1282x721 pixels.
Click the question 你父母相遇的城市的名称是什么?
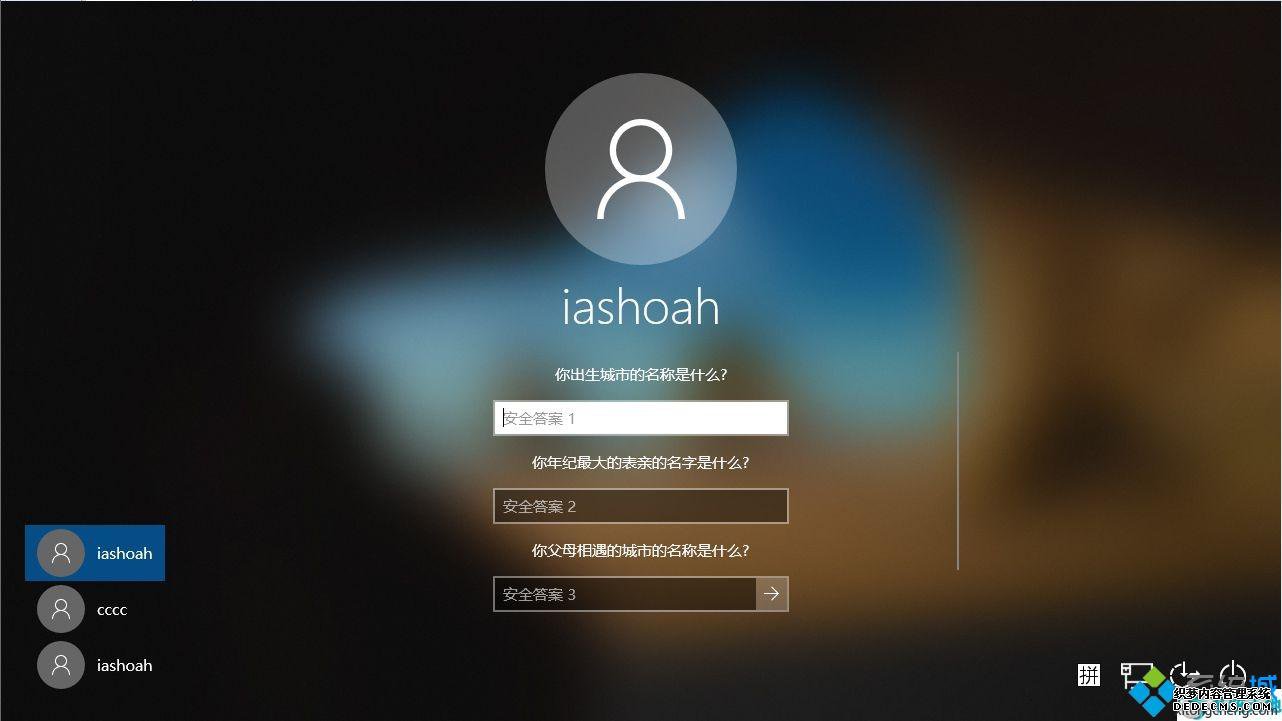(641, 551)
